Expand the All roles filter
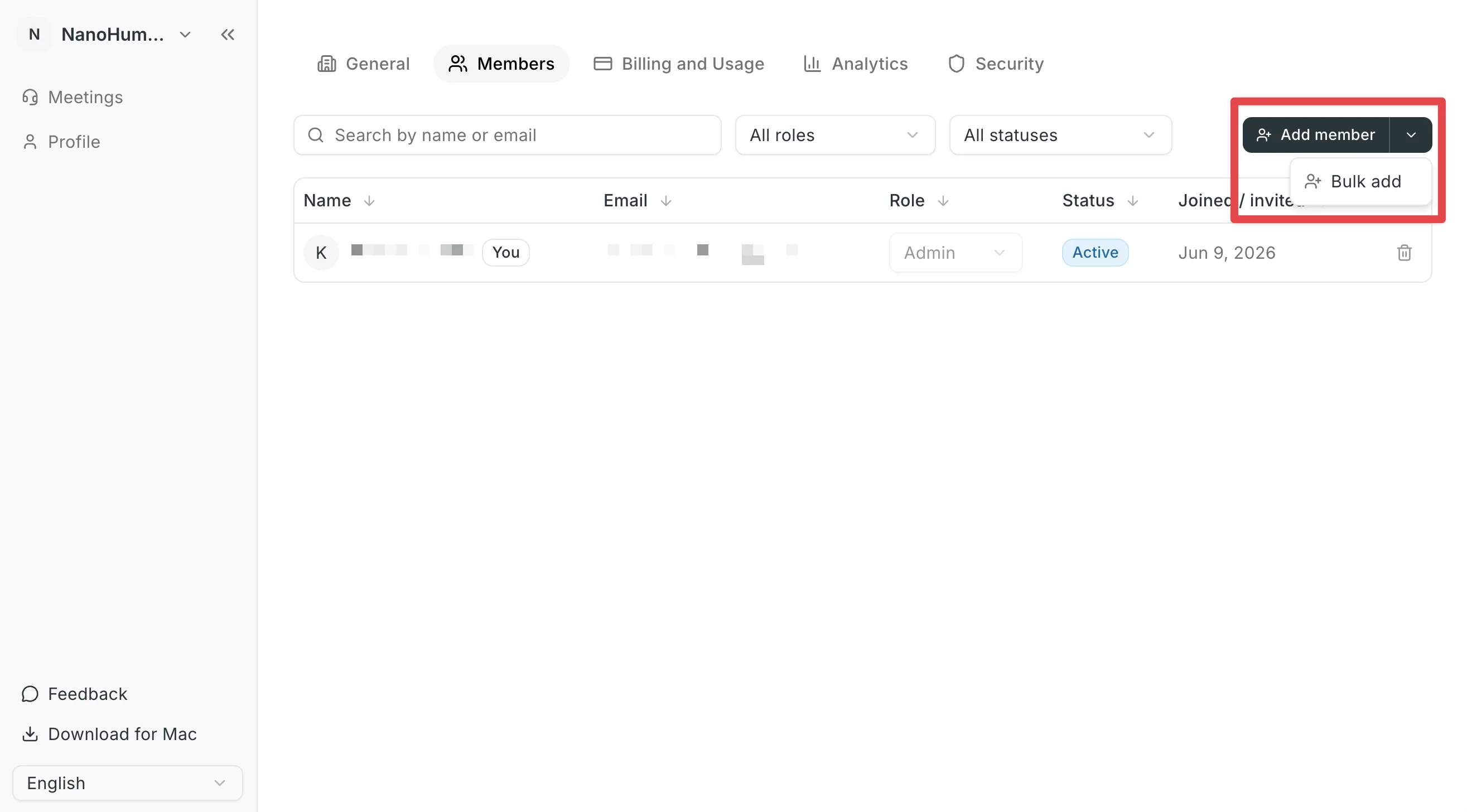 tap(835, 135)
